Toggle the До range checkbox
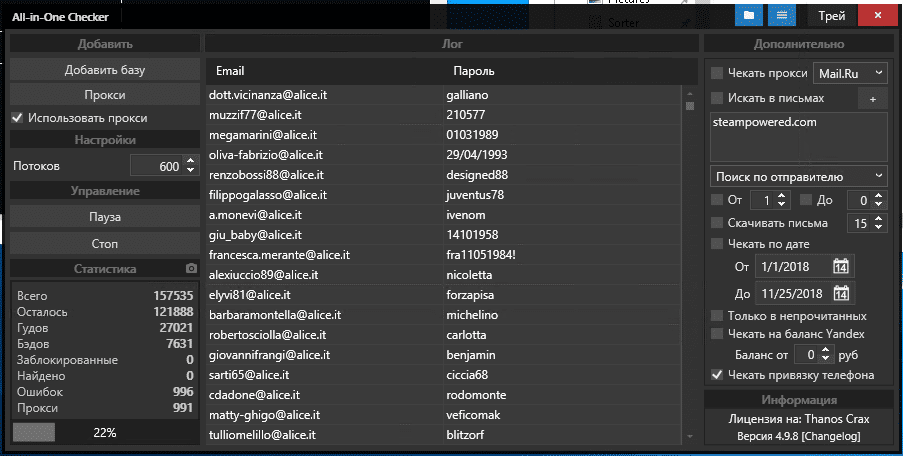This screenshot has height=456, width=903. pos(806,200)
